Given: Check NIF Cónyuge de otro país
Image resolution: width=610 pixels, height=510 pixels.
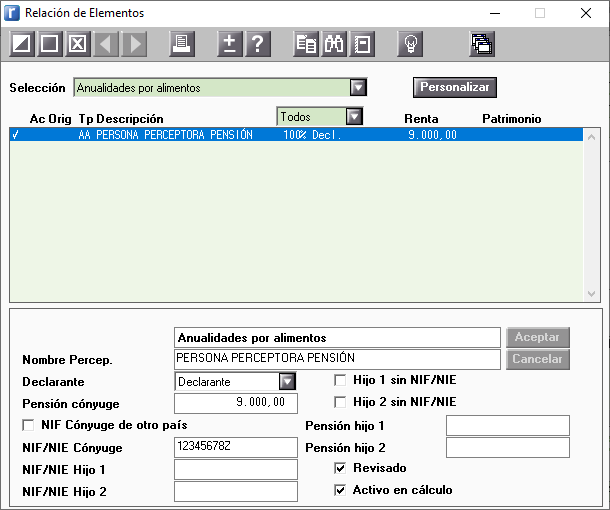Looking at the screenshot, I should [x=28, y=425].
